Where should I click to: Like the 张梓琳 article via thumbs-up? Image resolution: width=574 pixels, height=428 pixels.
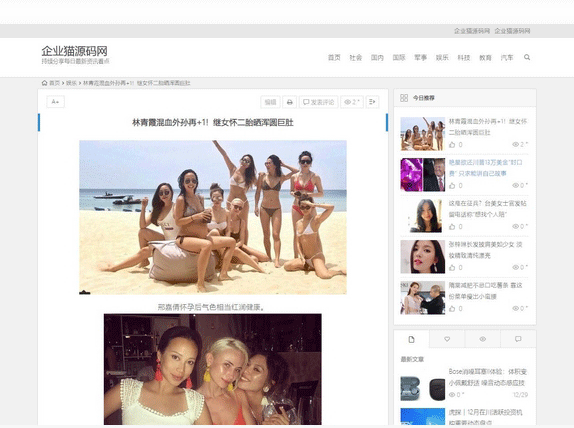(x=452, y=268)
